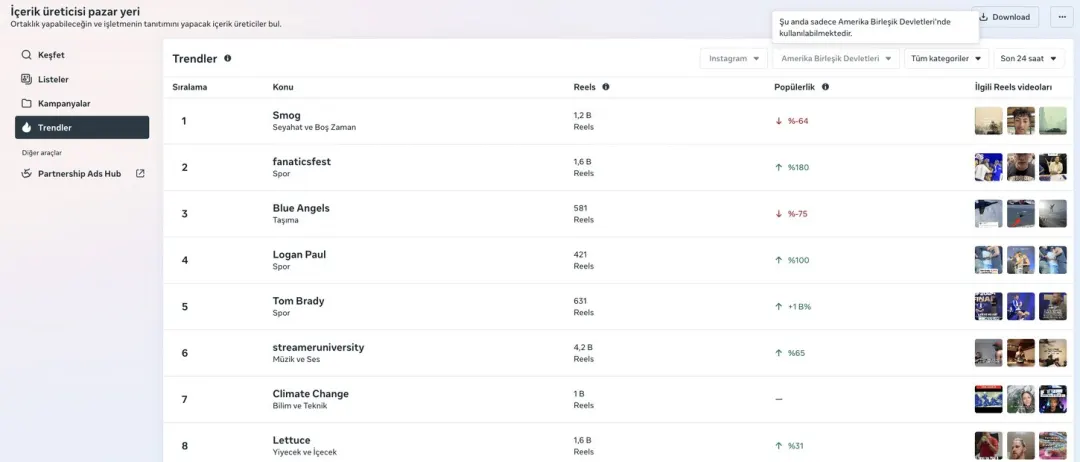Click the info icon next to Reels header

point(605,87)
